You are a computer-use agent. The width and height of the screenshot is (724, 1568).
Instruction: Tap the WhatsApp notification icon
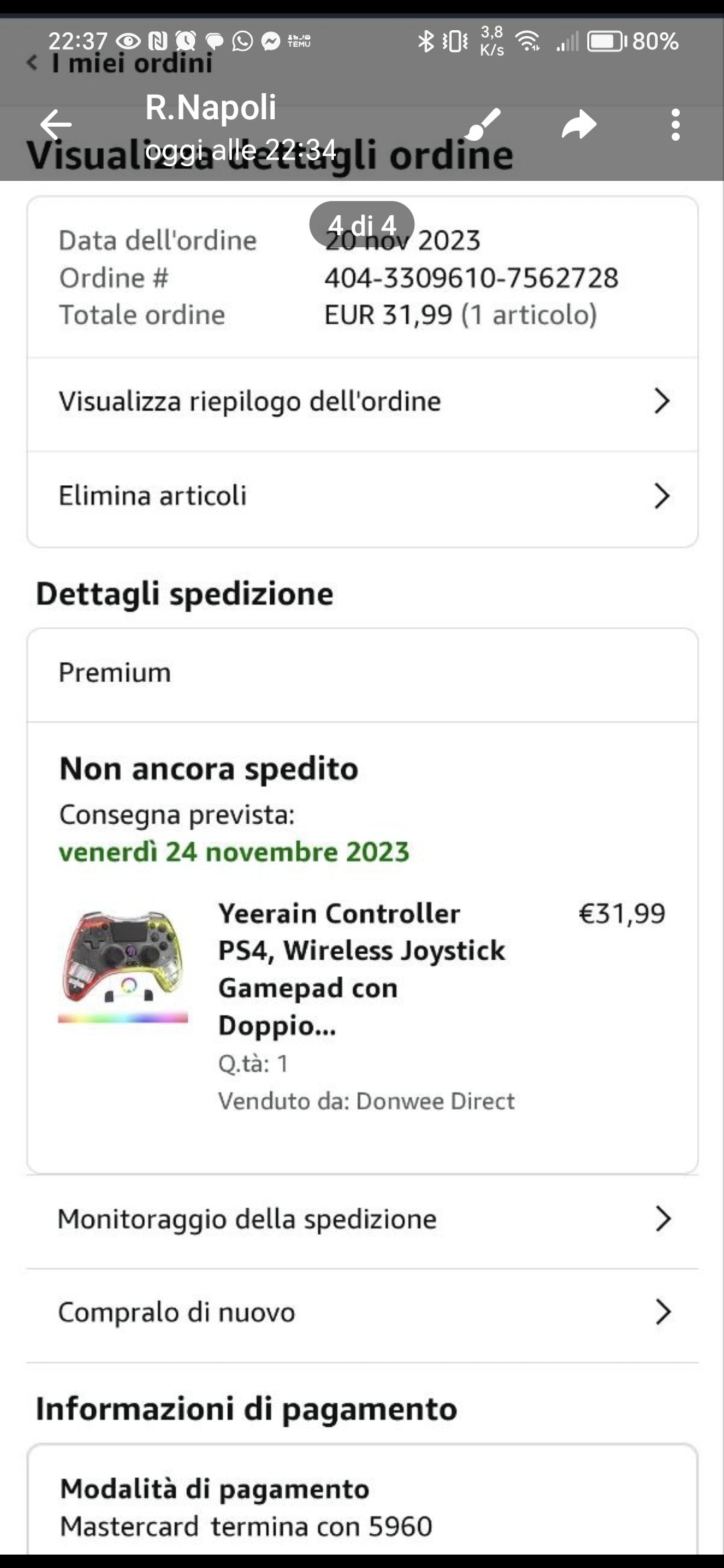click(x=243, y=42)
